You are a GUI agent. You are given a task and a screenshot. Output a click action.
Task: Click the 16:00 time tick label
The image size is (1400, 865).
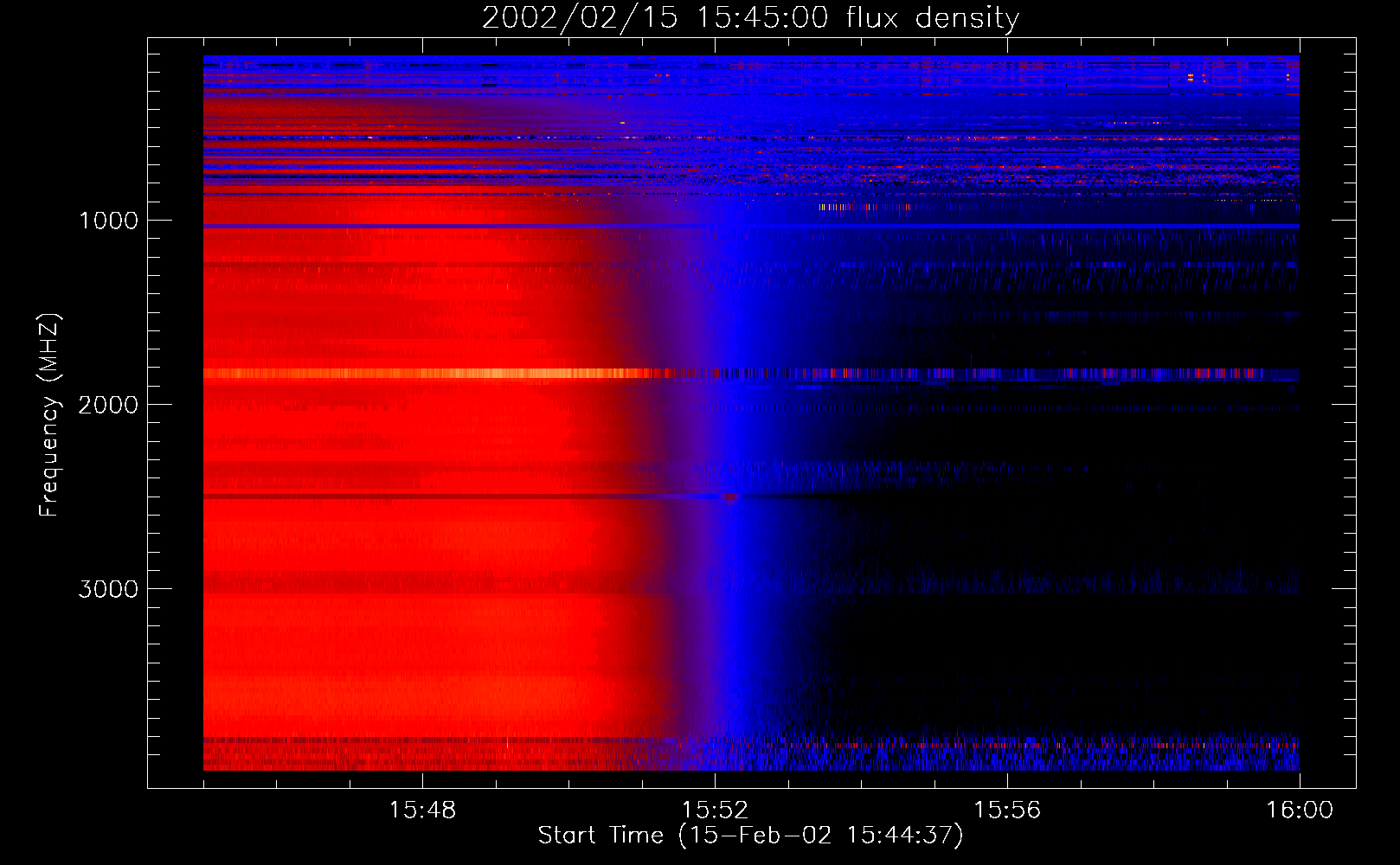coord(1300,811)
